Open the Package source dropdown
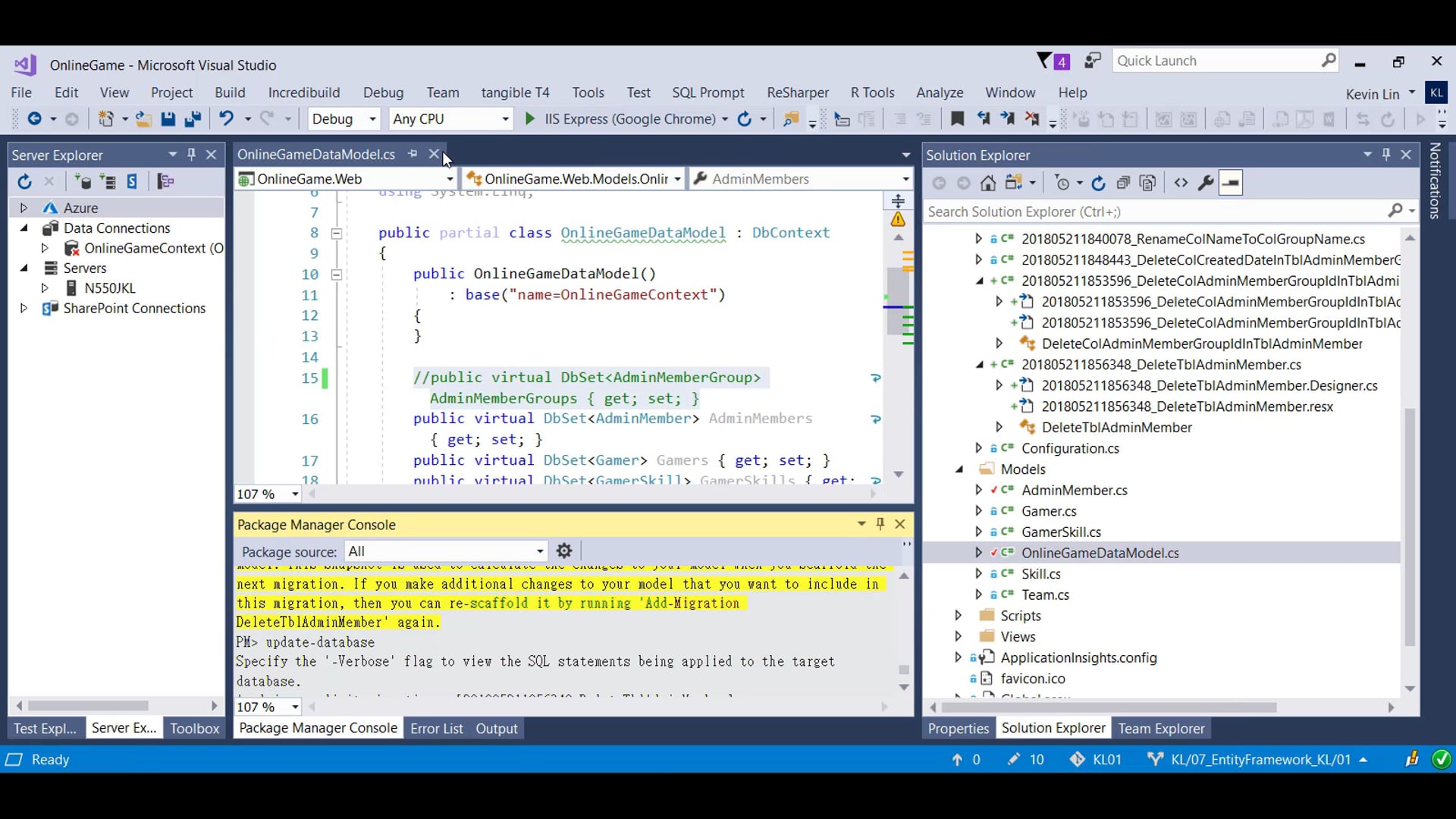The width and height of the screenshot is (1456, 819). click(x=538, y=551)
